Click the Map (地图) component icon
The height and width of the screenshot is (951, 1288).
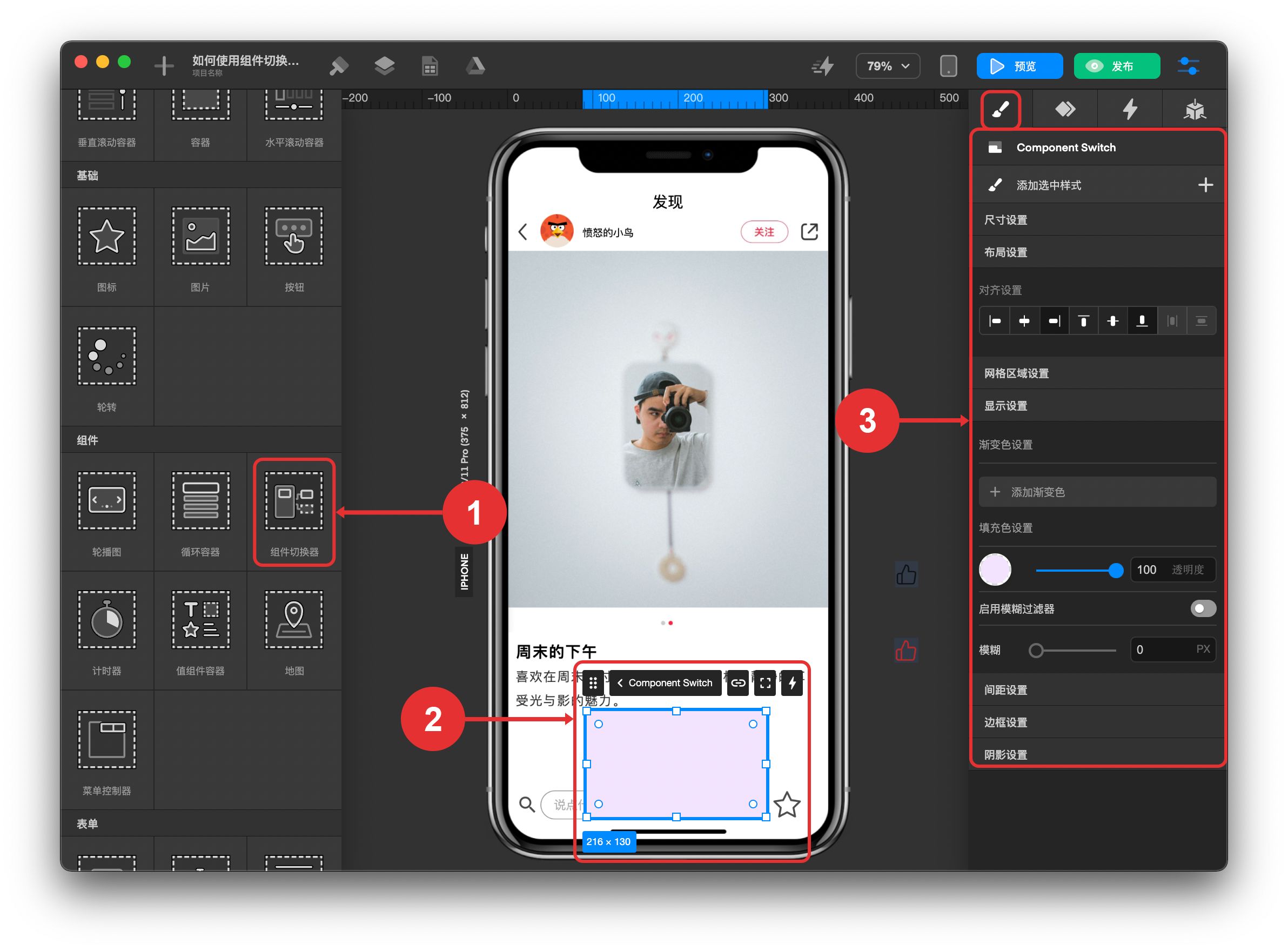[293, 620]
